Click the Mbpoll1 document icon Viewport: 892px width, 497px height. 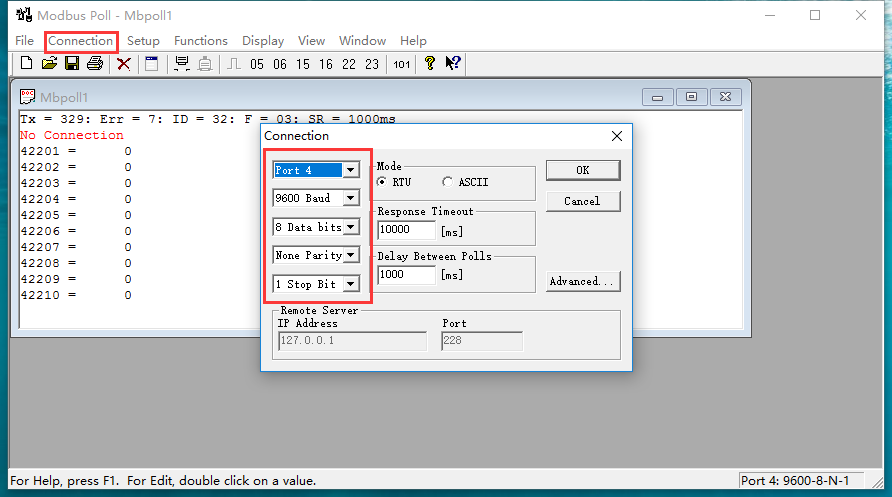coord(27,97)
